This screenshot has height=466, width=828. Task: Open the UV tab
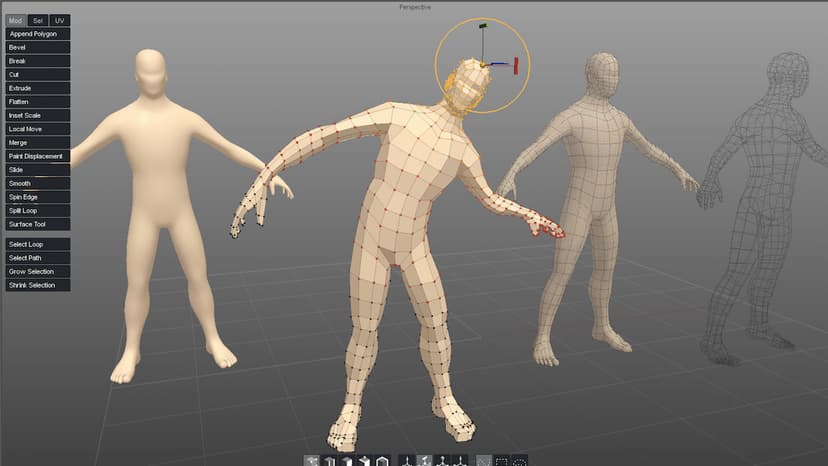point(60,21)
